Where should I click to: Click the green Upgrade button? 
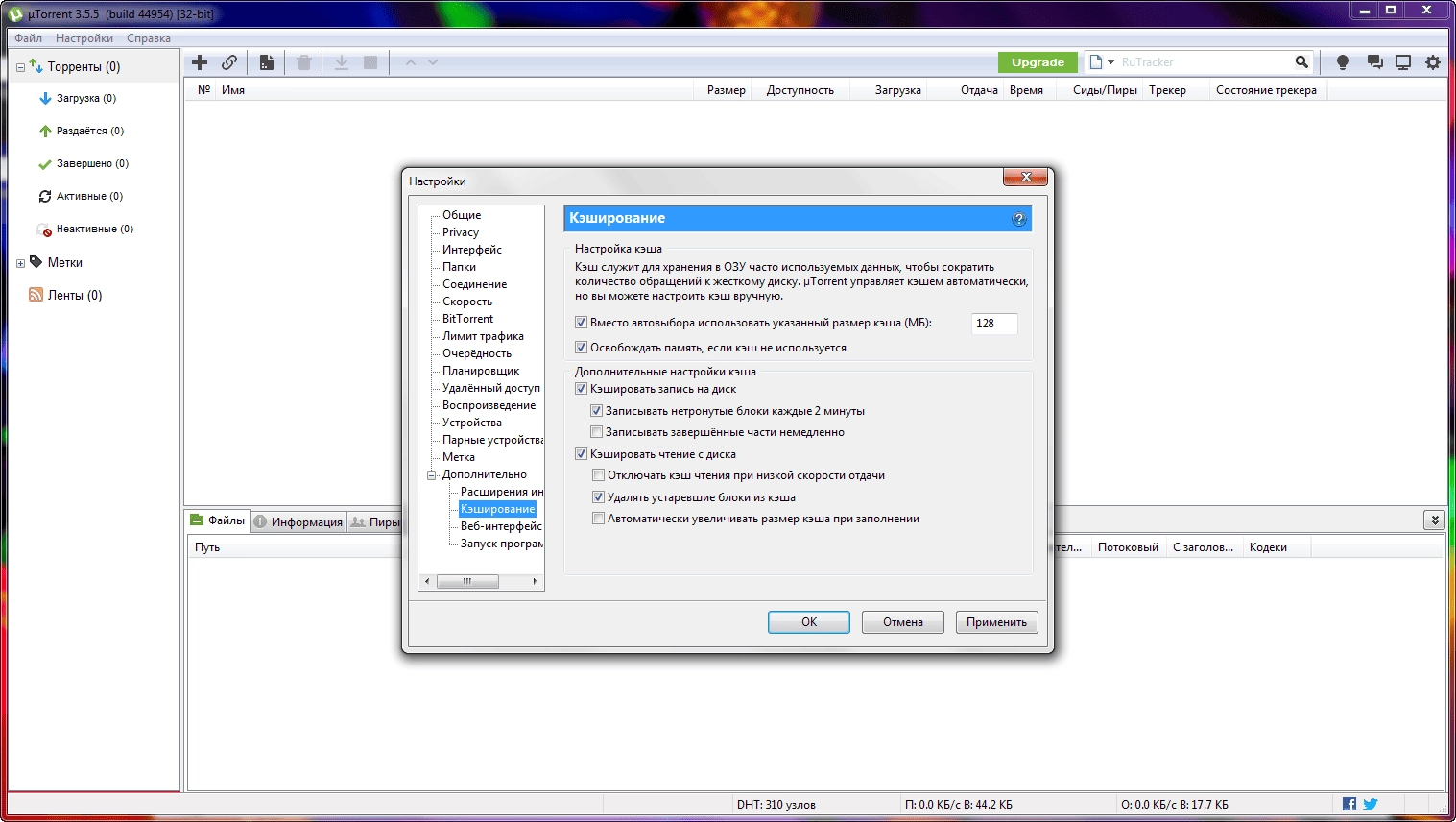click(1038, 62)
